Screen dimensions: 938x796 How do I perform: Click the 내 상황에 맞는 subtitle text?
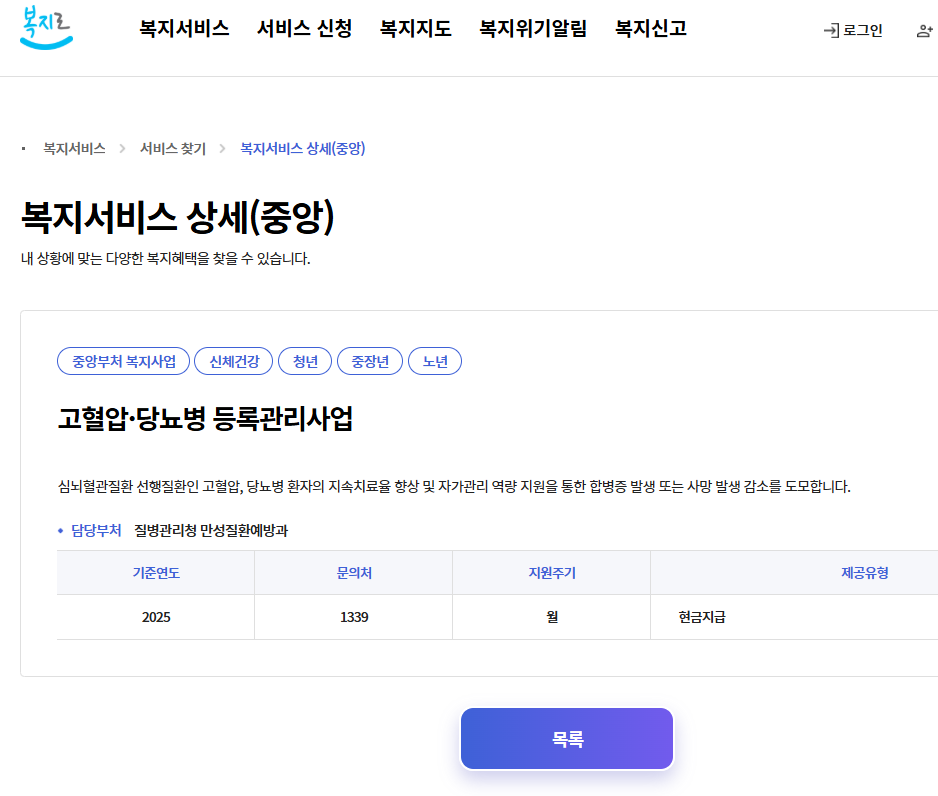pos(166,258)
